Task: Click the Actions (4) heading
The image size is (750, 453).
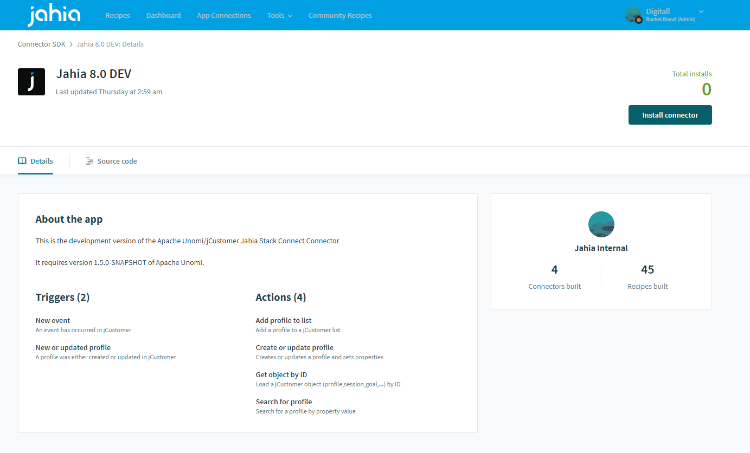Action: 280,297
